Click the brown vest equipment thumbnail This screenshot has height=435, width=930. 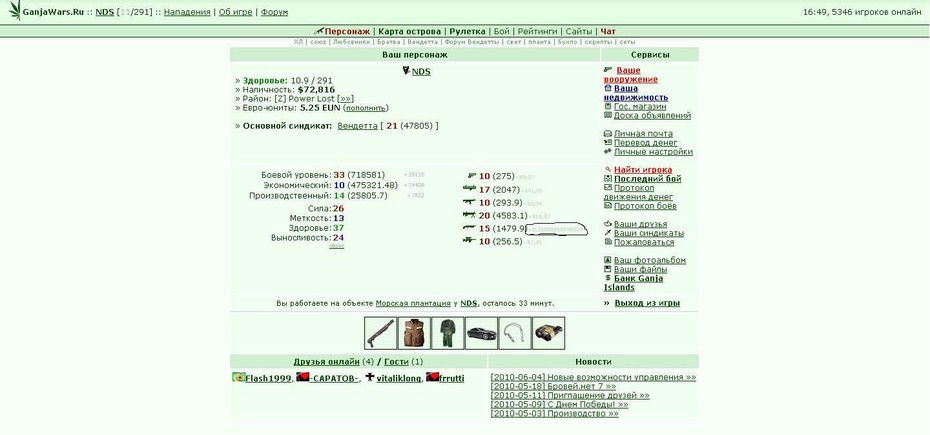point(414,333)
